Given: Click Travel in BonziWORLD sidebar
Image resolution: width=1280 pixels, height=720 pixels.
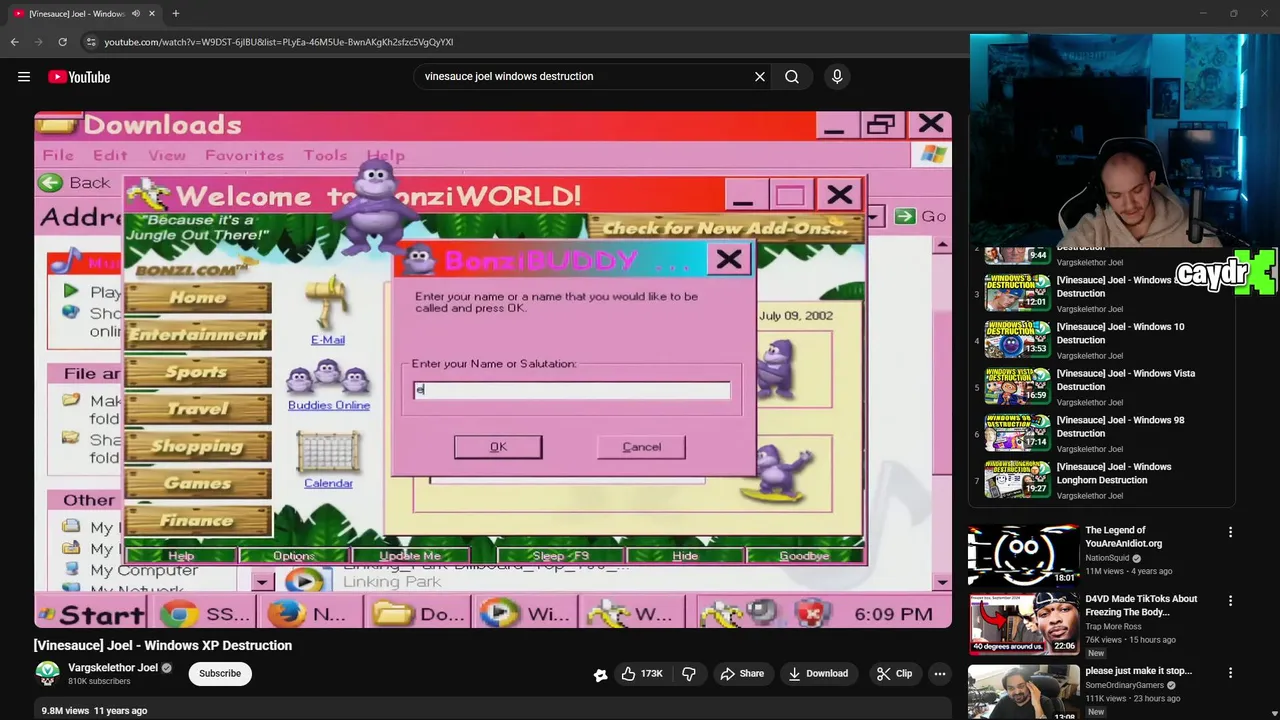Looking at the screenshot, I should click(197, 409).
